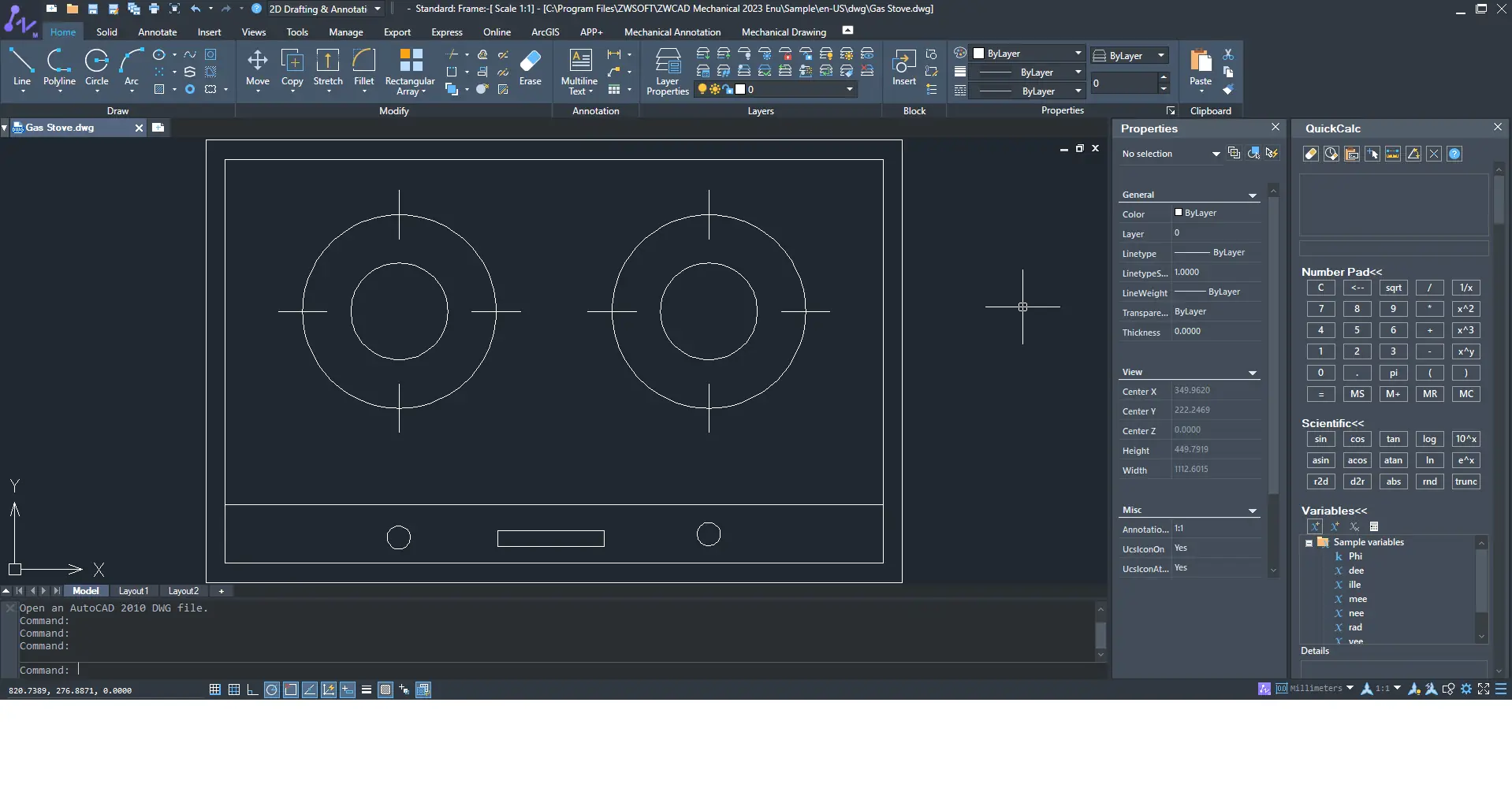
Task: Open the Annotate ribbon tab
Action: click(x=157, y=32)
